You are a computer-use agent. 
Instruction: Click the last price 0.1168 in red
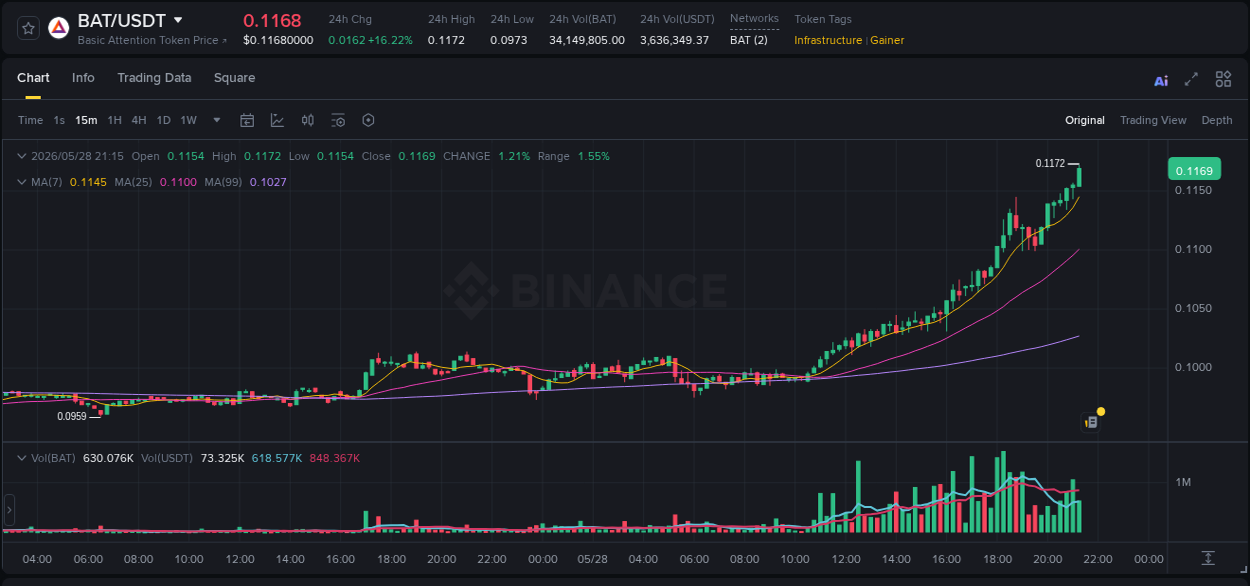pos(272,20)
